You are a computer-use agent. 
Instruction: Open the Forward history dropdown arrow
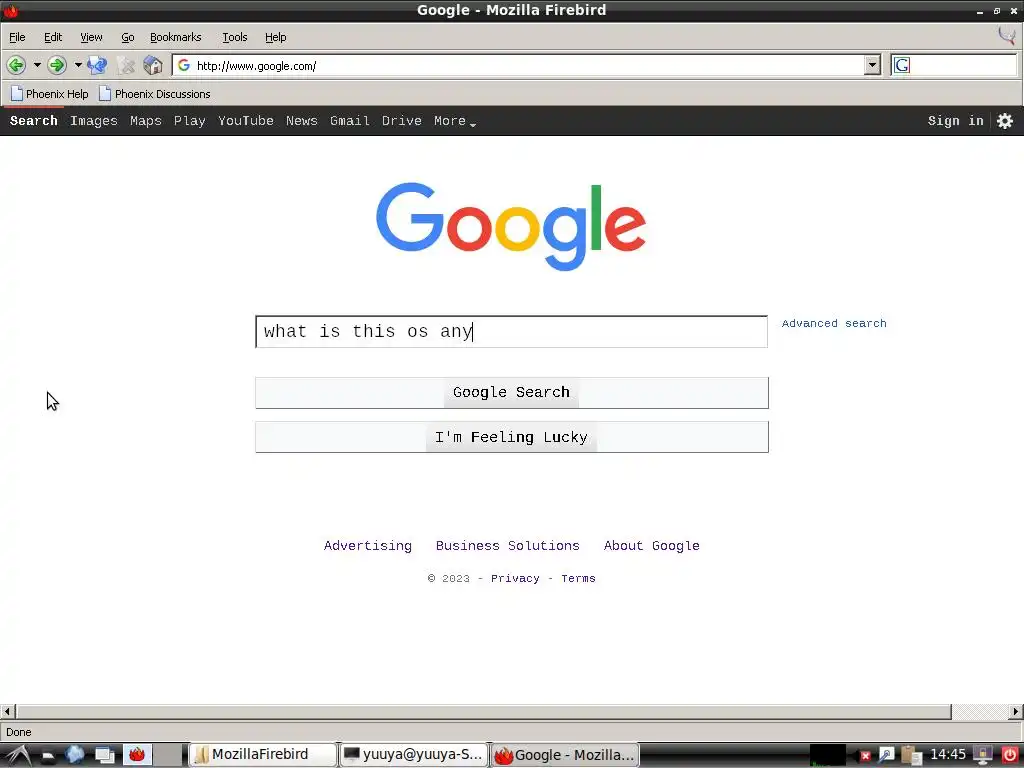pos(78,65)
